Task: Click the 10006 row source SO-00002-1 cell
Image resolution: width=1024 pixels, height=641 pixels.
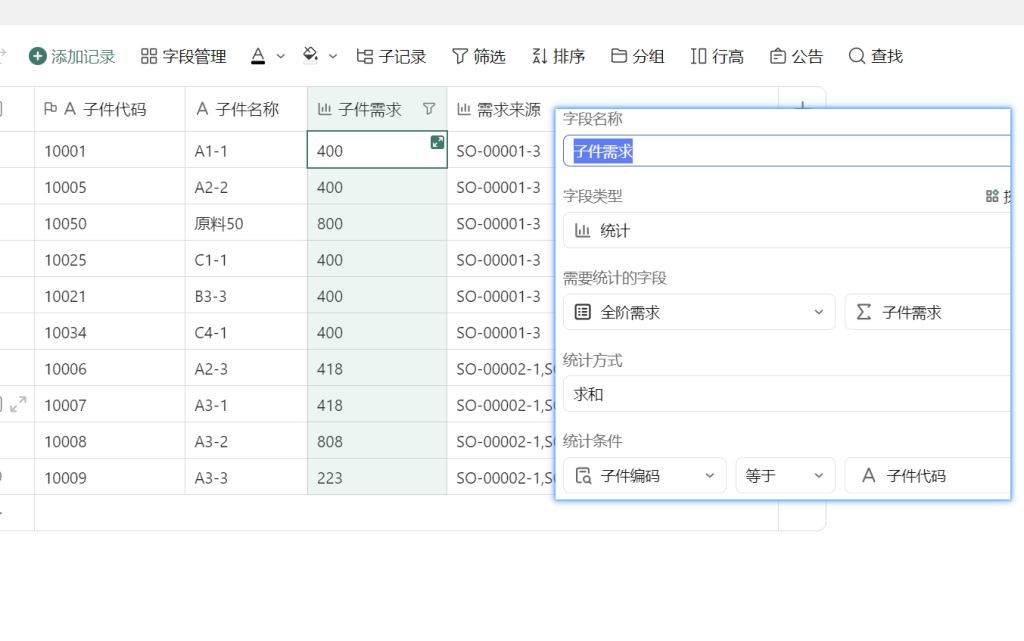Action: pos(501,369)
